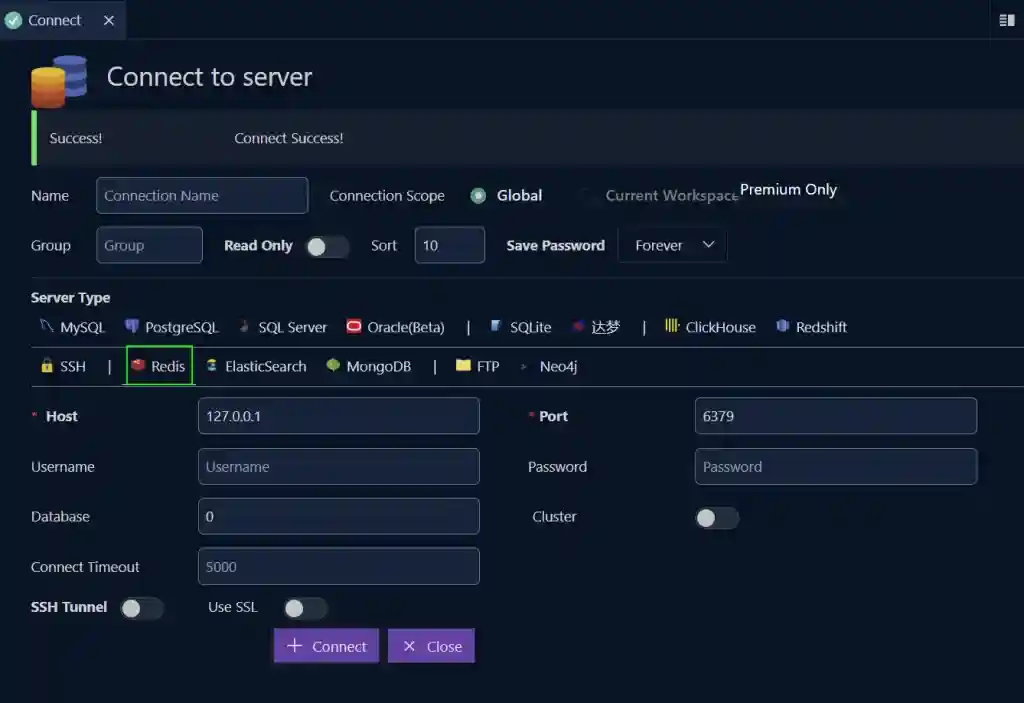
Task: Click the Connection Name input field
Action: pyautogui.click(x=201, y=195)
